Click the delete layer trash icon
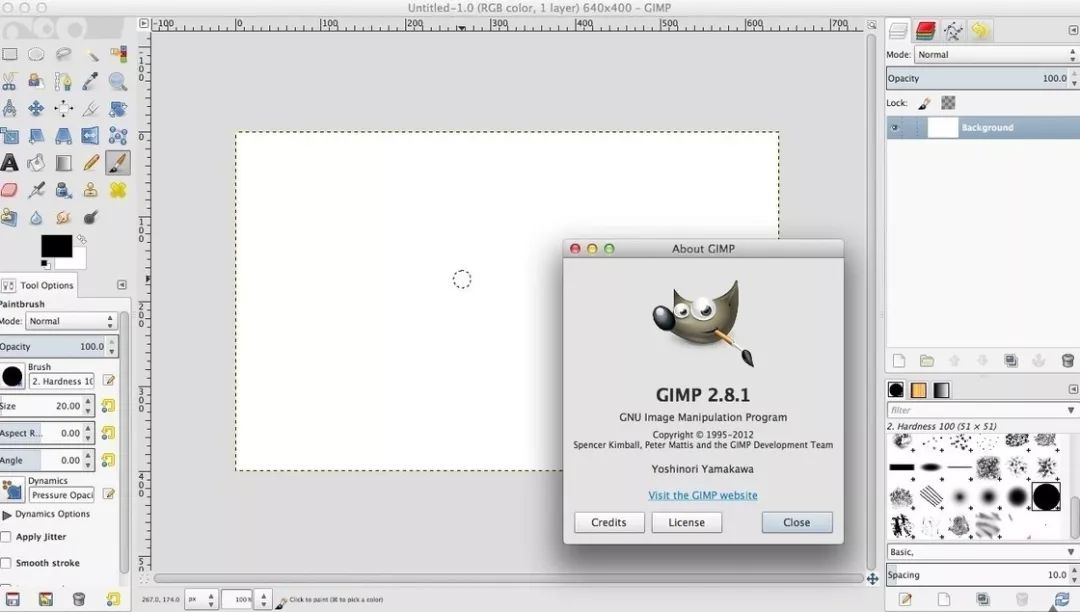Image resolution: width=1080 pixels, height=612 pixels. [x=1067, y=361]
